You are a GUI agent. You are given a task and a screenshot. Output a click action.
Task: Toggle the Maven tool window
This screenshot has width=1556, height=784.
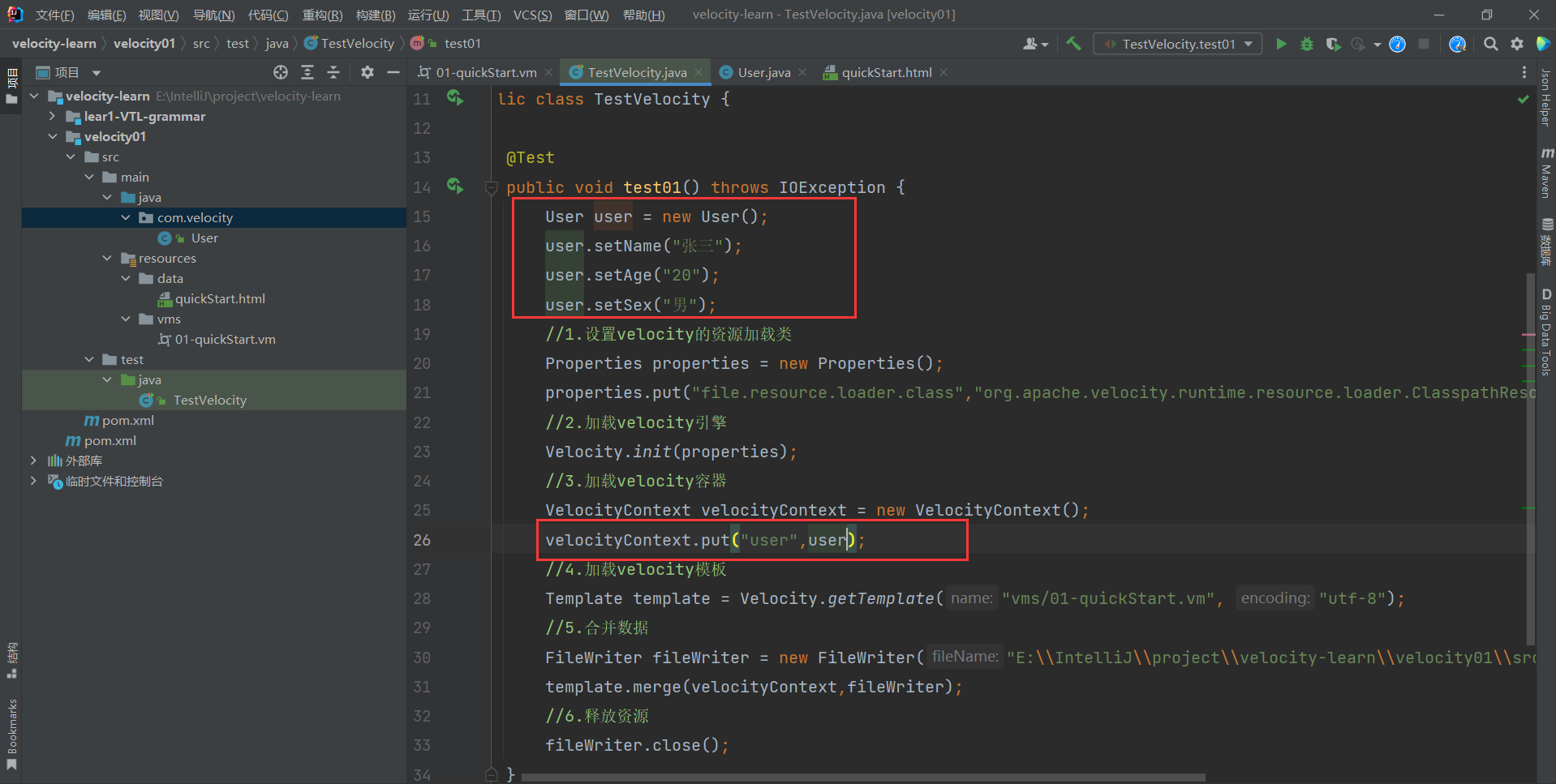(x=1546, y=174)
